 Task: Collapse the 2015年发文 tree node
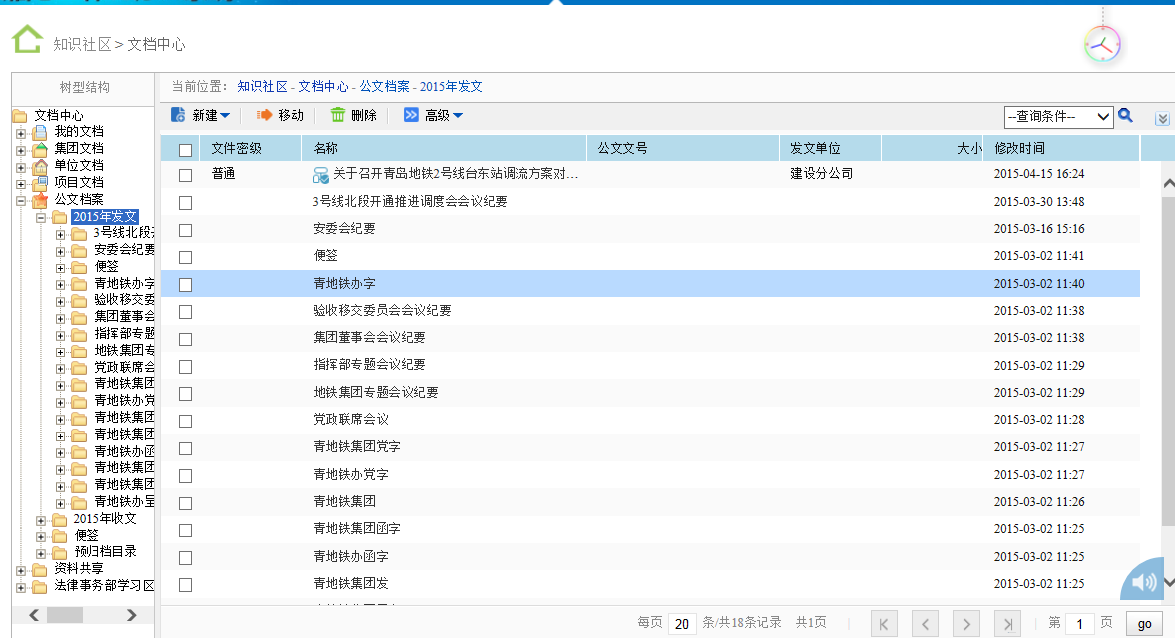[x=41, y=218]
